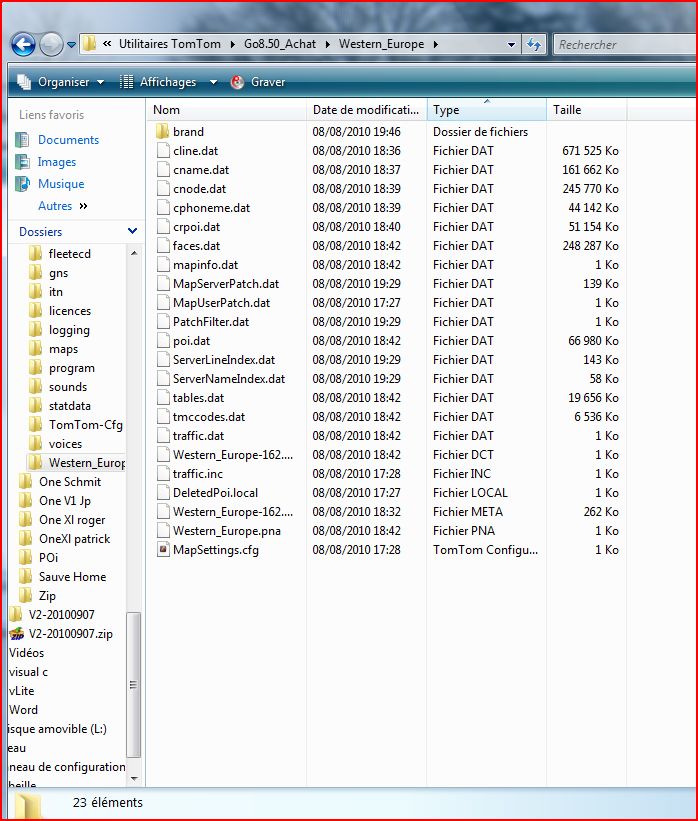Screen dimensions: 698x821
Task: Select the OneXl patrick folder icon
Action: [x=25, y=538]
